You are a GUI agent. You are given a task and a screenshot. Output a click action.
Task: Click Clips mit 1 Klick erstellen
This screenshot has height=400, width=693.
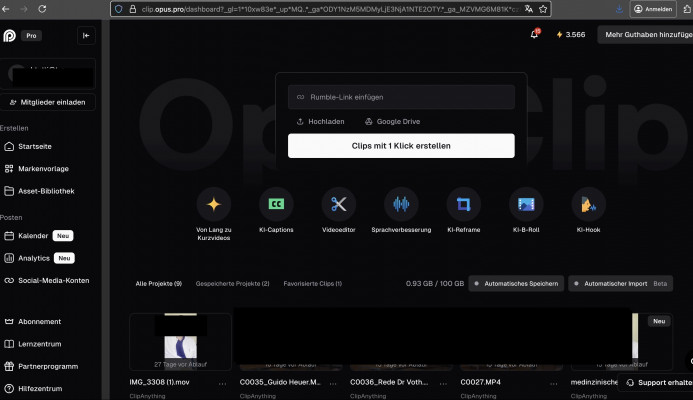(x=401, y=146)
